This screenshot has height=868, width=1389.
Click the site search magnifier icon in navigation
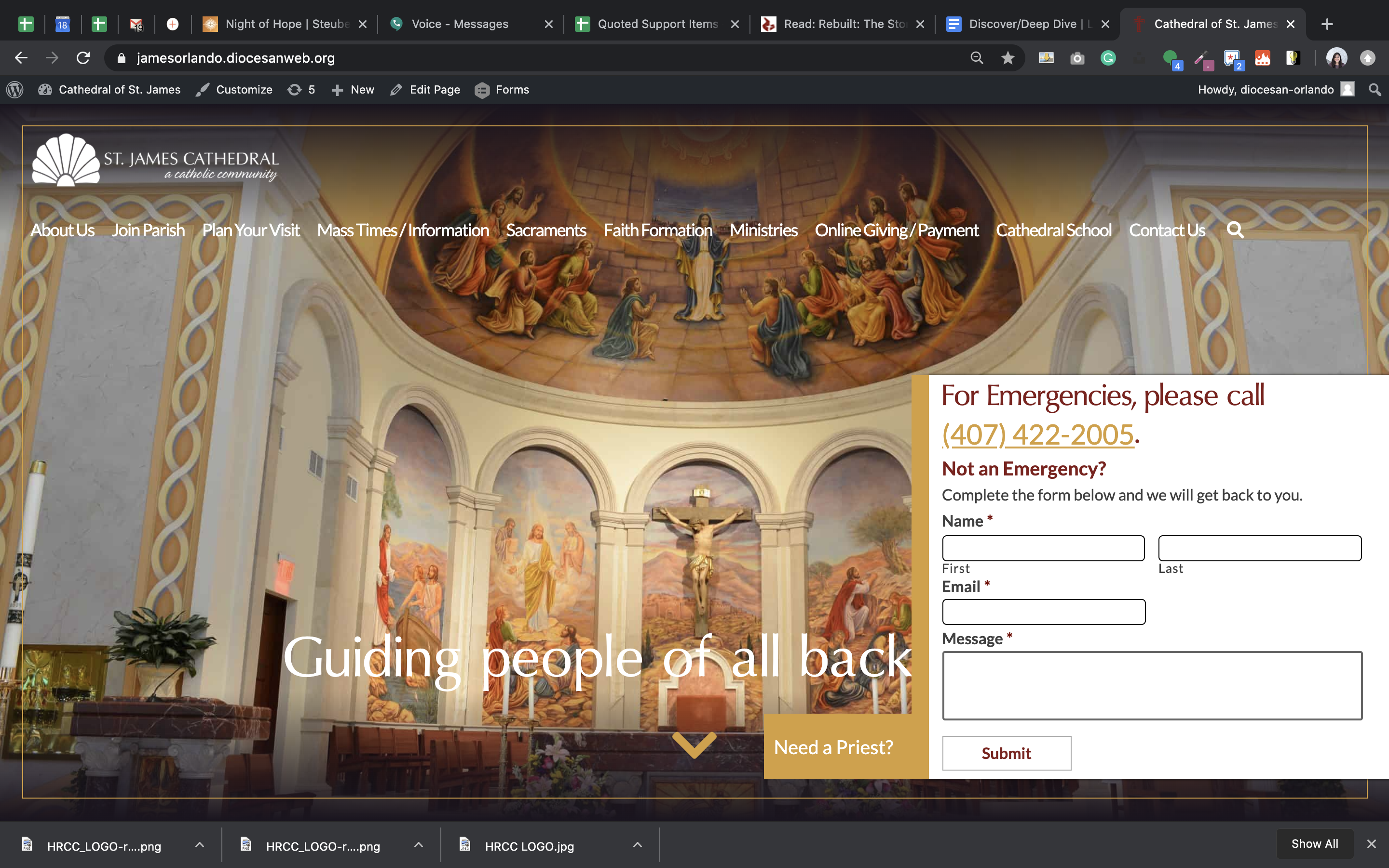[x=1235, y=230]
